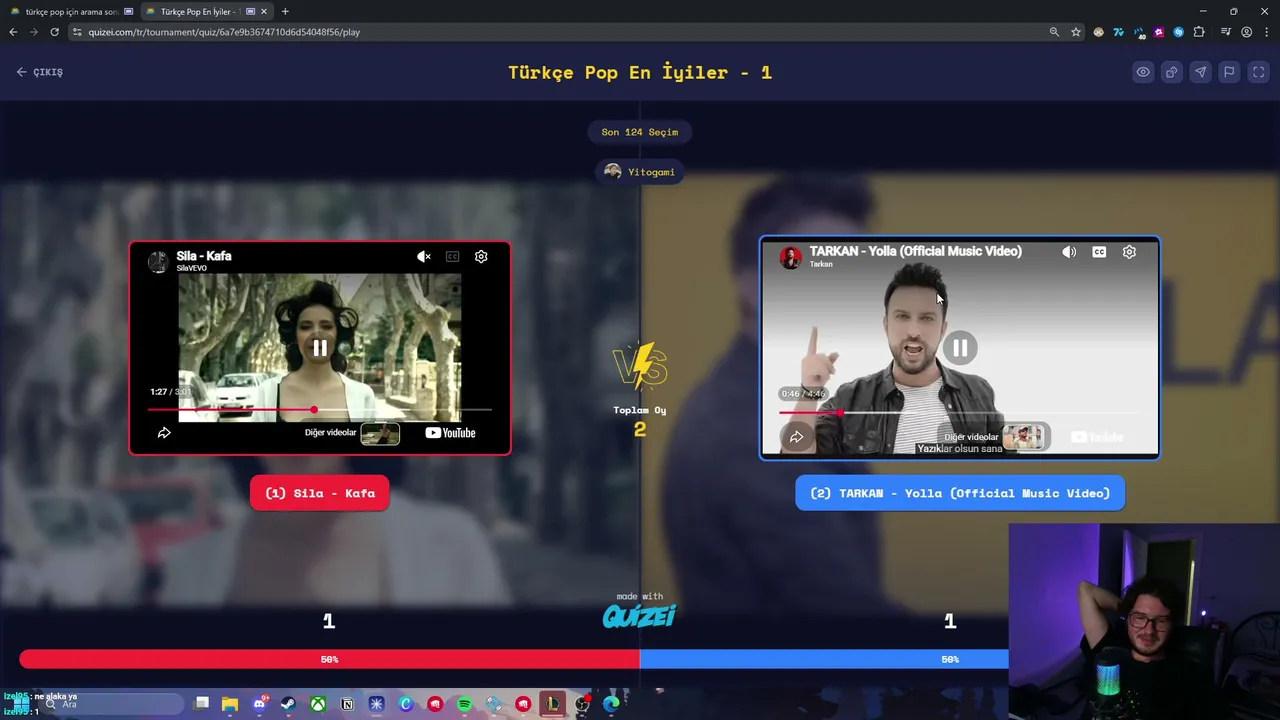
Task: Show more videos thumbnail on Sıla player
Action: pos(380,433)
